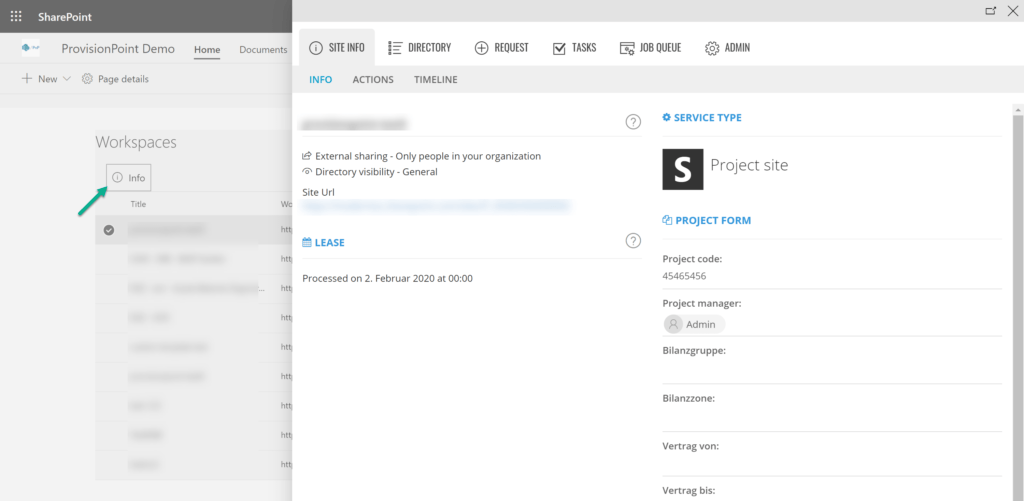Open the Site Info tab
This screenshot has height=501, width=1024.
pyautogui.click(x=337, y=48)
